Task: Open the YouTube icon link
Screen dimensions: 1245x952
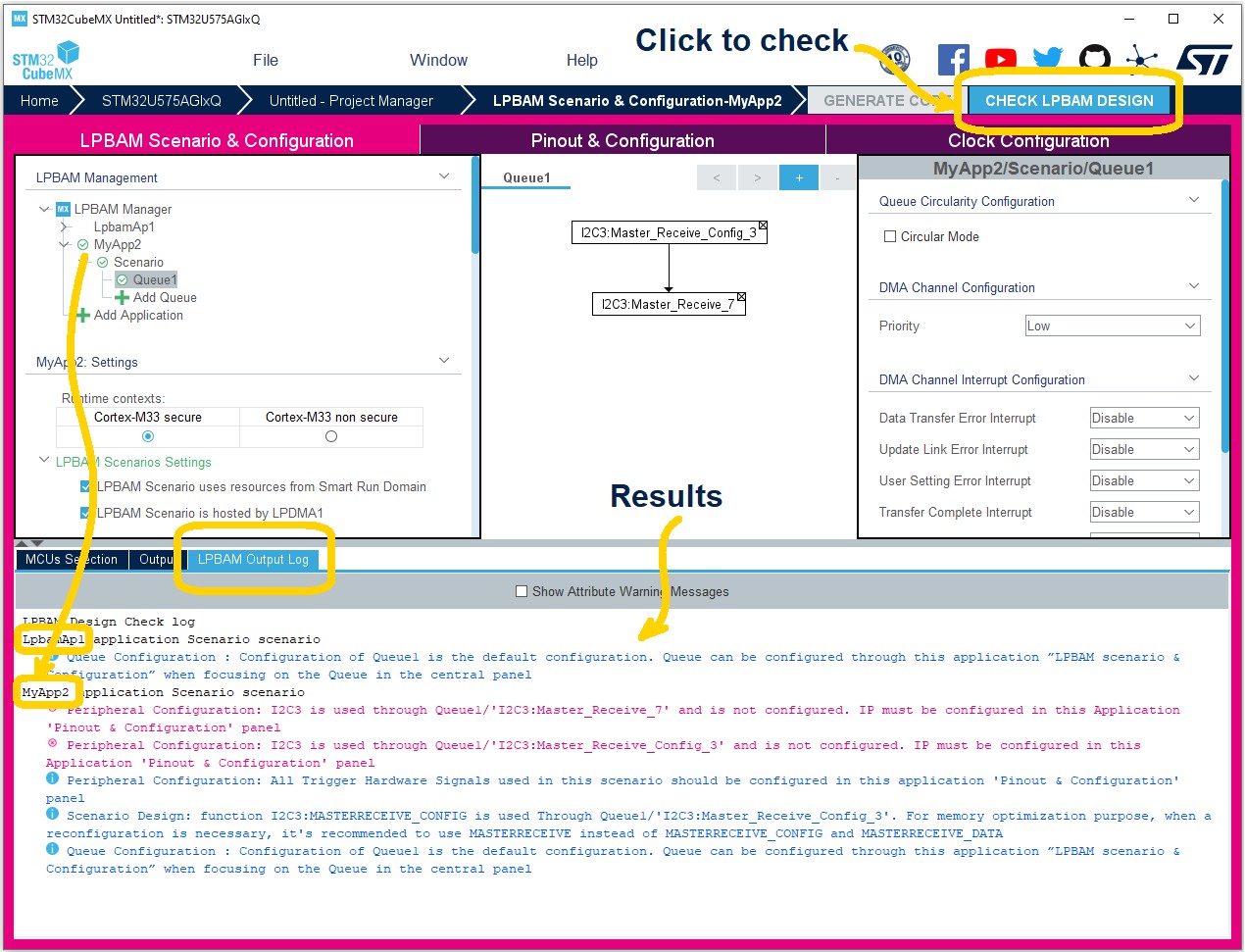Action: [x=1000, y=60]
